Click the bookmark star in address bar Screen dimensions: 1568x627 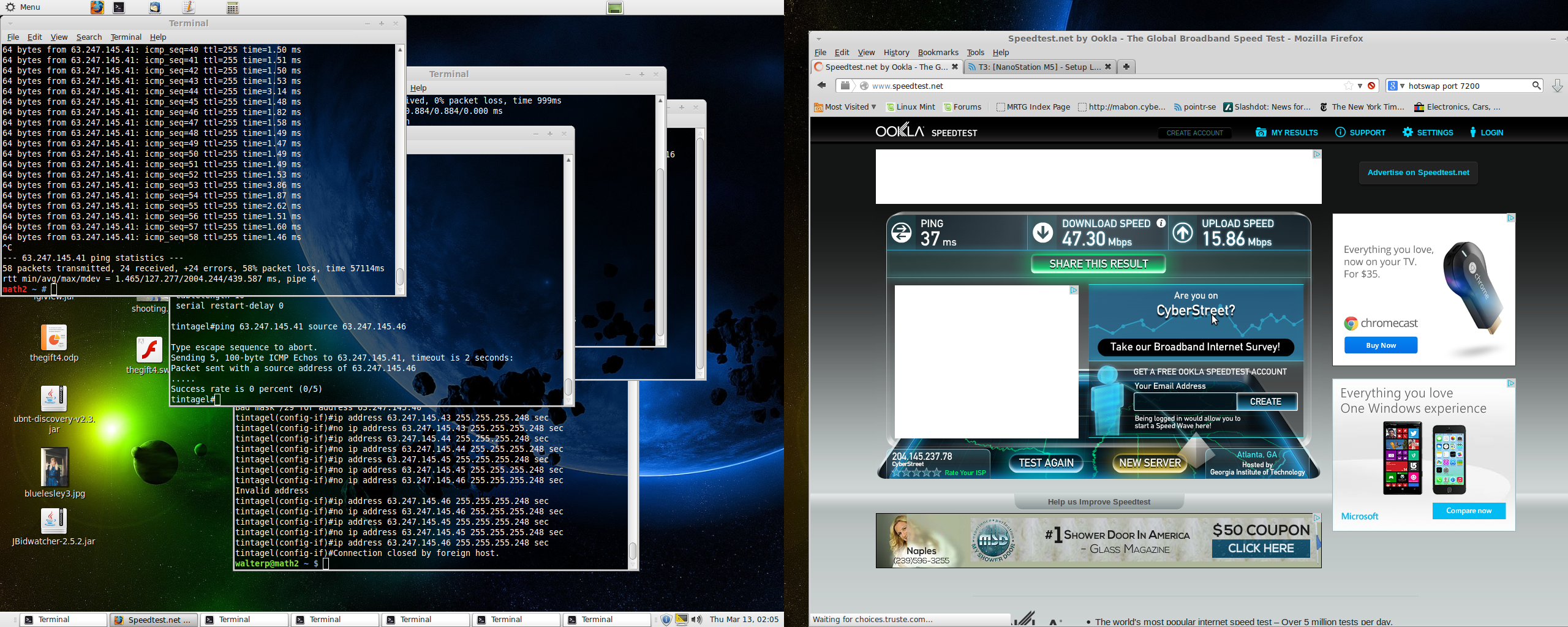pyautogui.click(x=1348, y=86)
